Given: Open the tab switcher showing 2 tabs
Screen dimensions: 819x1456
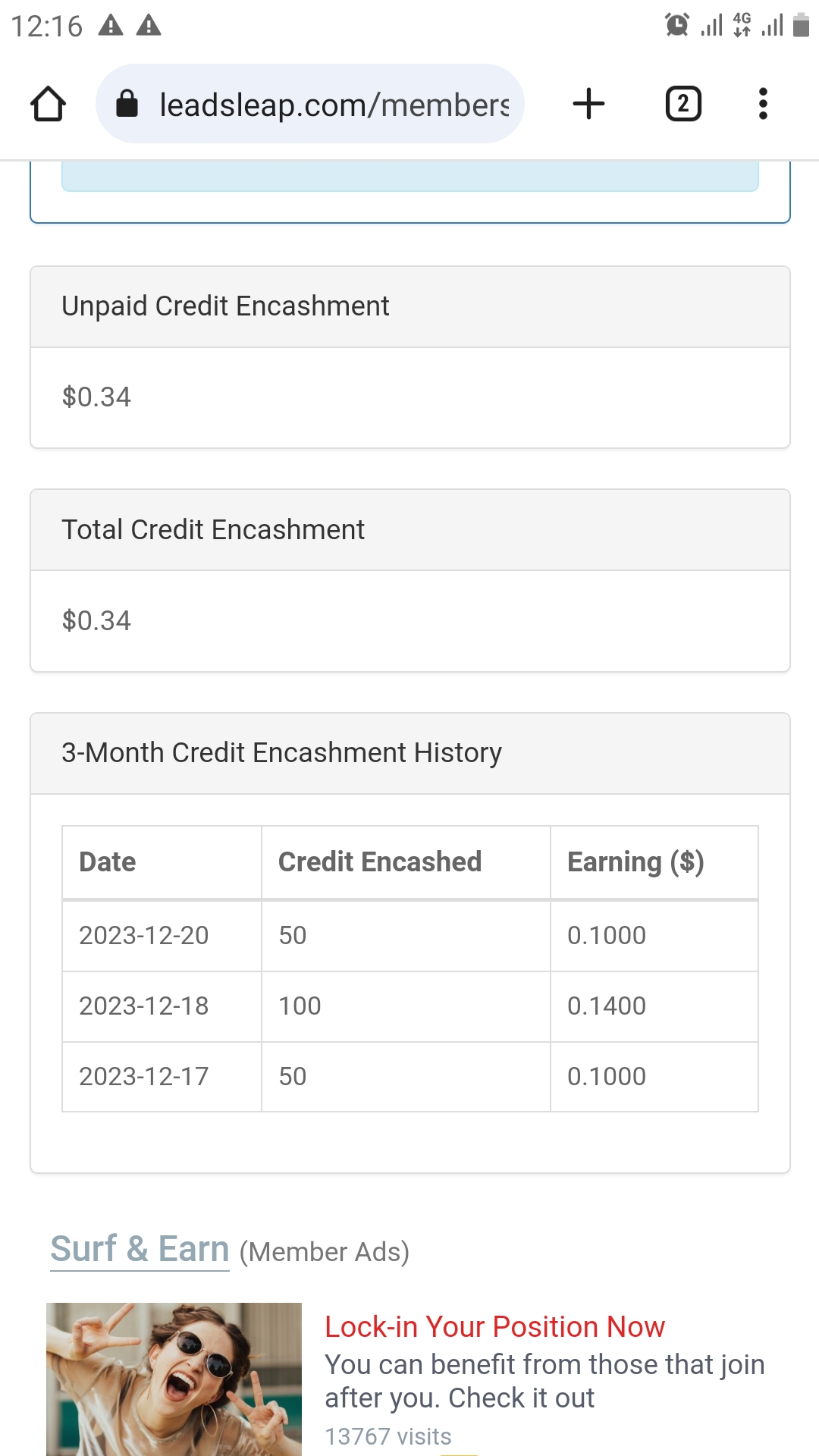Looking at the screenshot, I should (x=682, y=104).
